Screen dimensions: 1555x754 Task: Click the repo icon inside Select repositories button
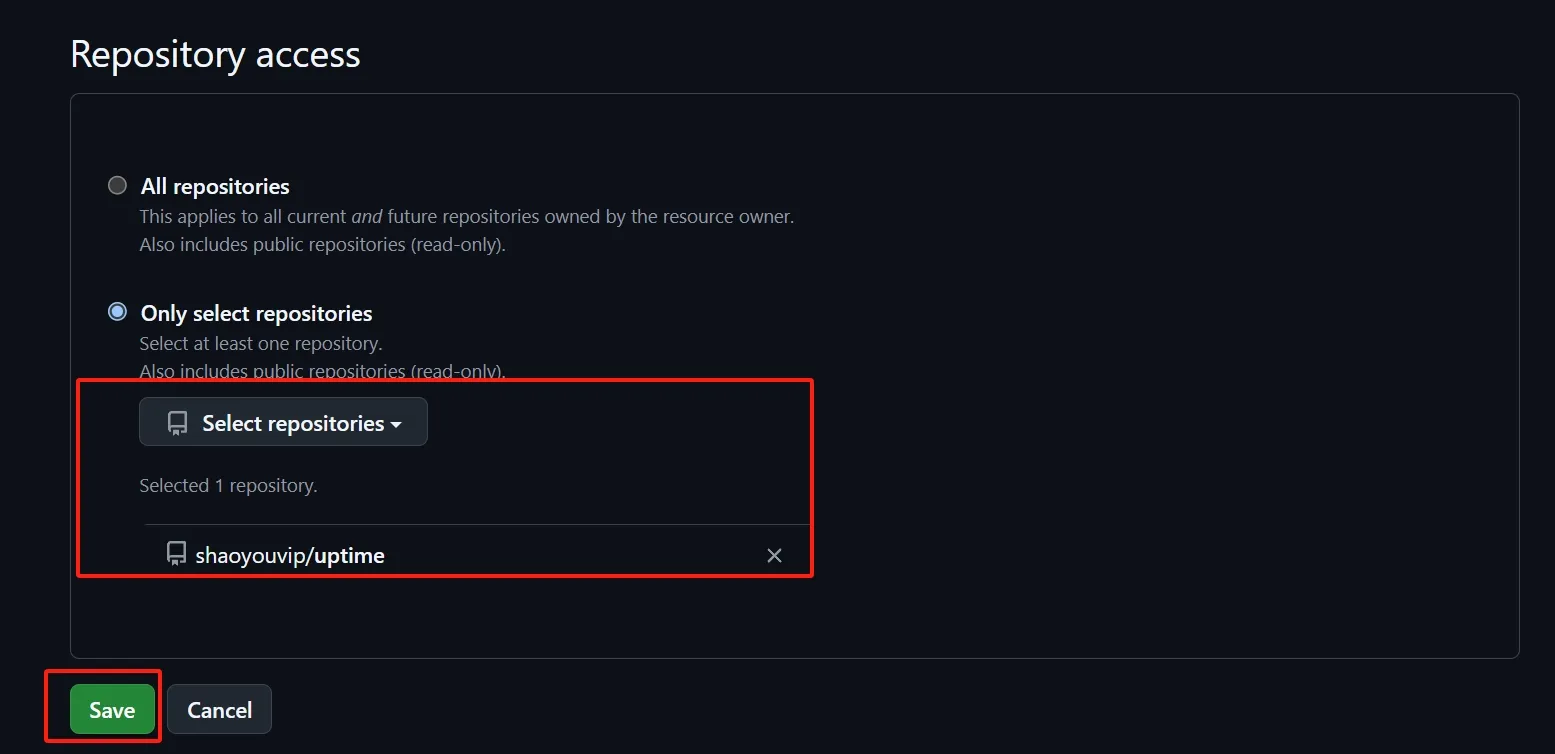pos(178,423)
